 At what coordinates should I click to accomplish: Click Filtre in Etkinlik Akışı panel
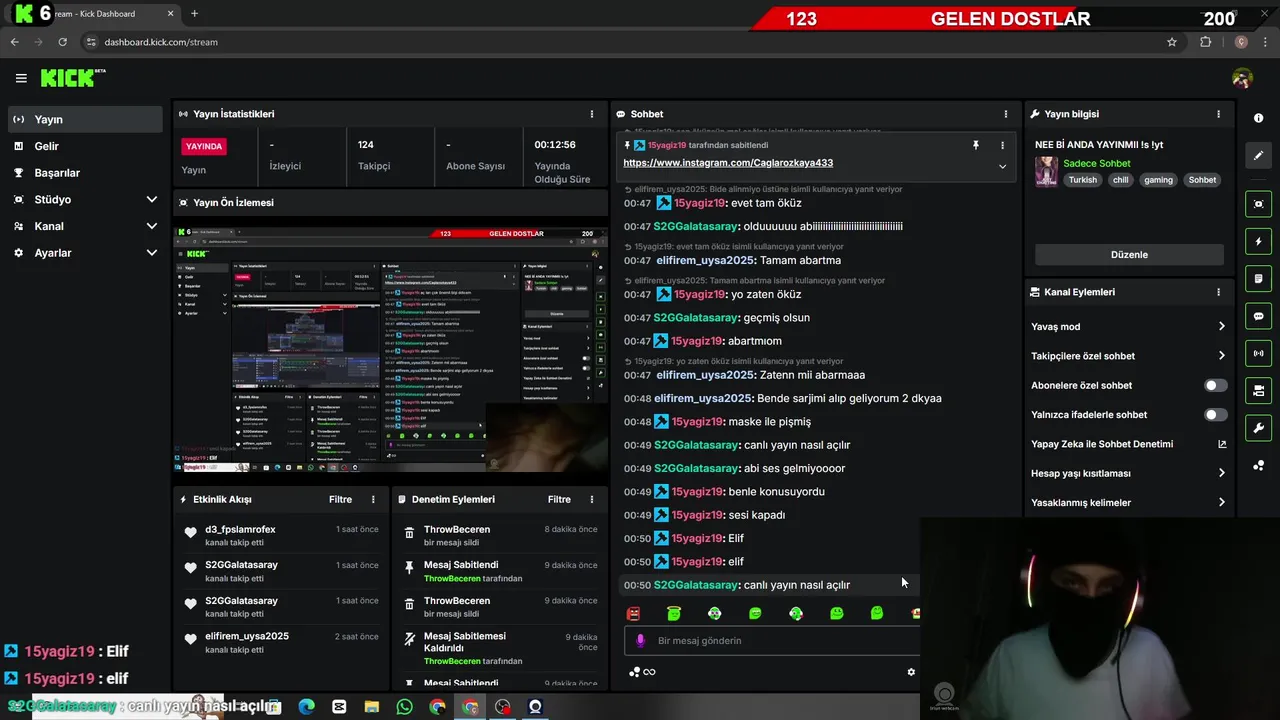click(340, 499)
